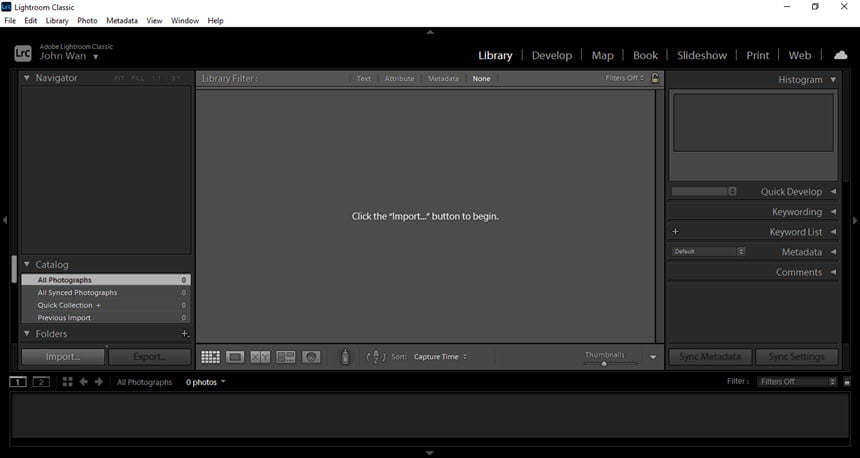This screenshot has width=860, height=458.
Task: Toggle filmstrip filter switch
Action: (847, 382)
